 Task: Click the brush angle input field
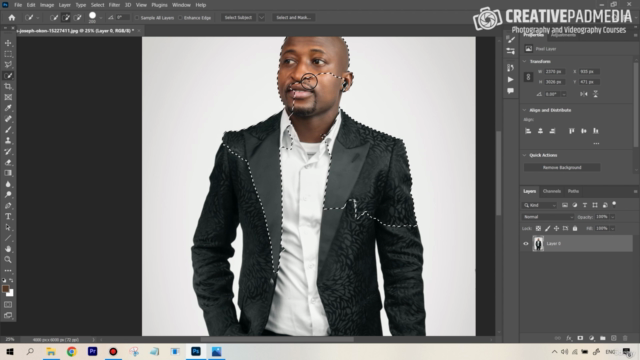pos(122,18)
